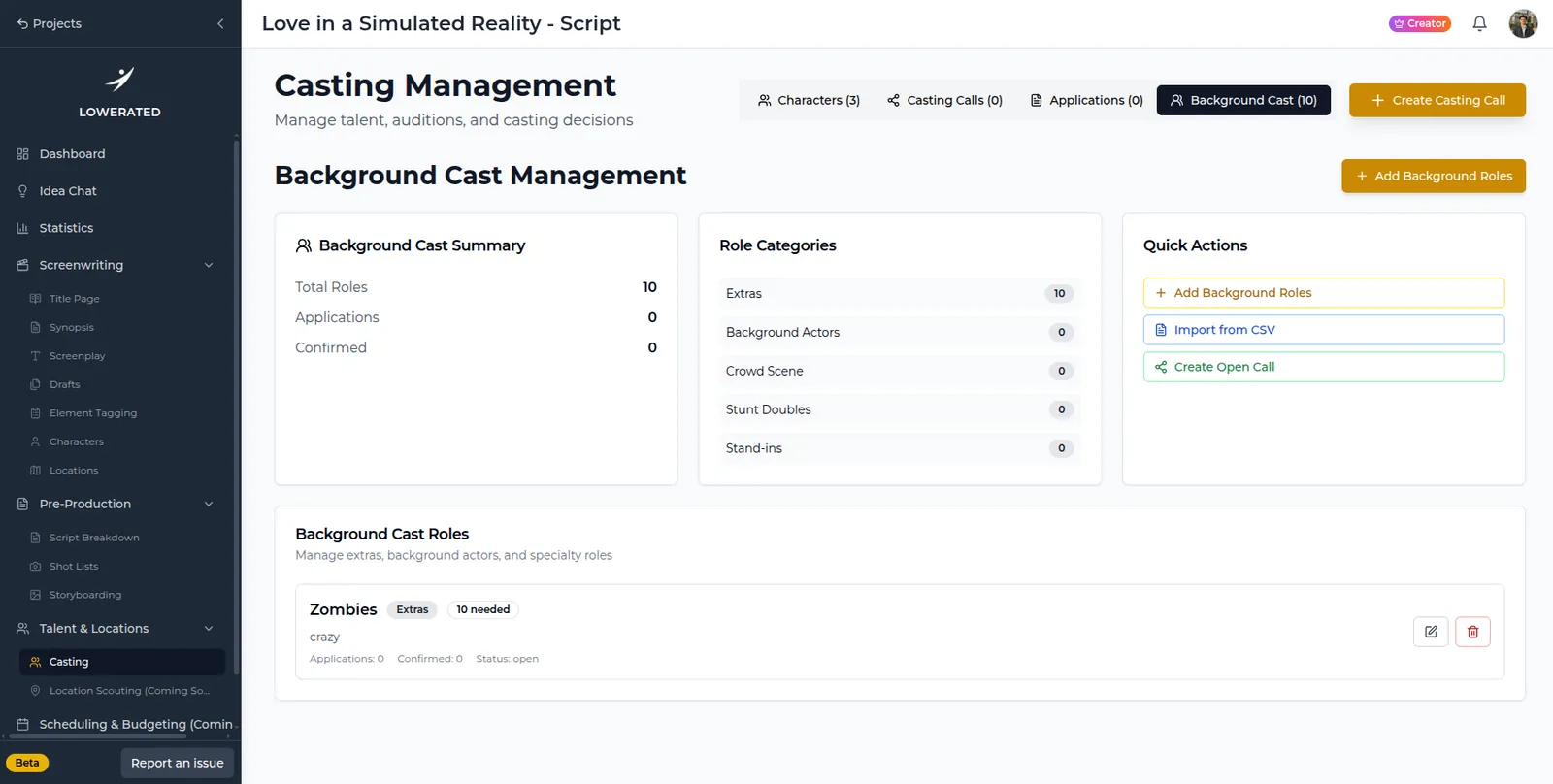The image size is (1553, 784).
Task: Click the Create Casting Call button
Action: 1437,100
